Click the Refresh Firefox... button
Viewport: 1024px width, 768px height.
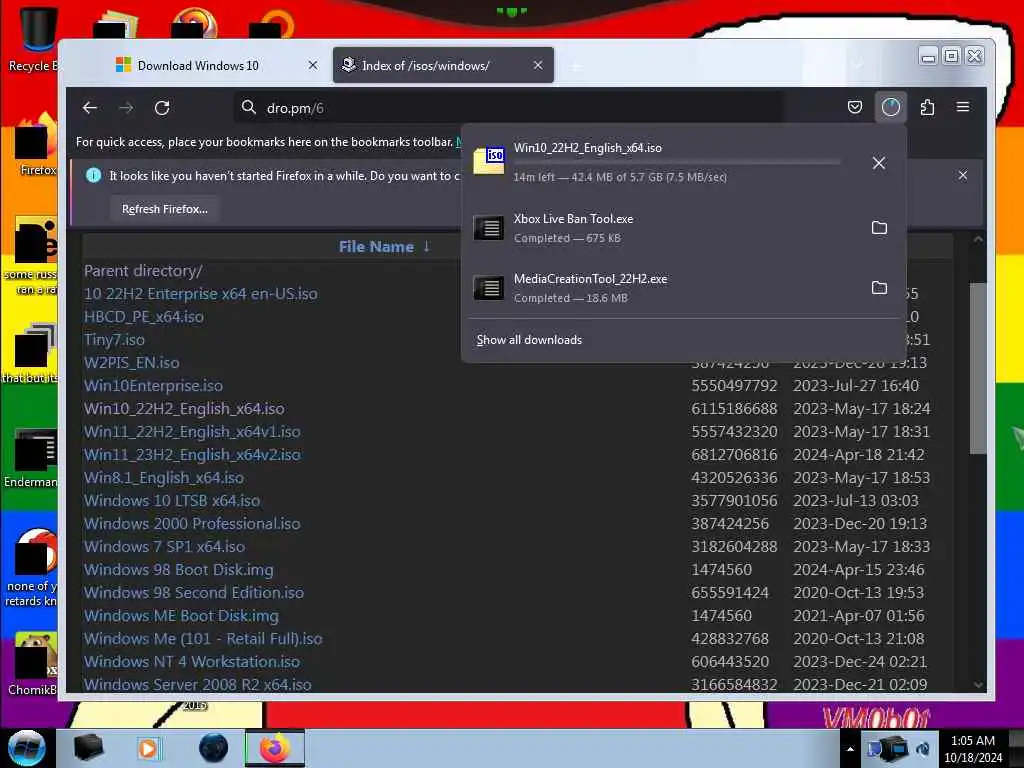165,209
